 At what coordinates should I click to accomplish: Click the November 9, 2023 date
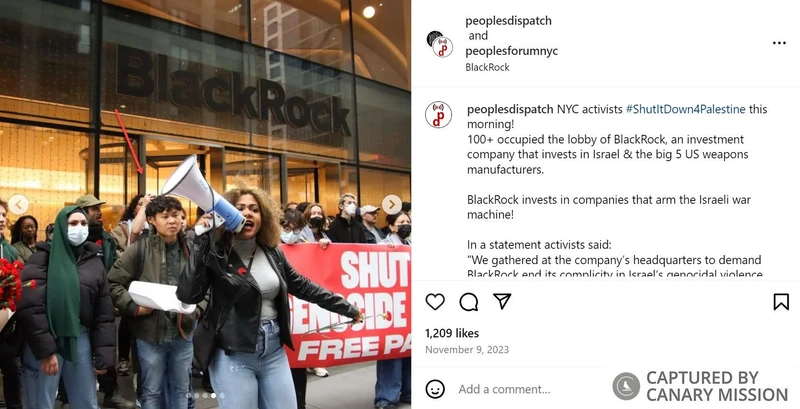click(x=467, y=350)
